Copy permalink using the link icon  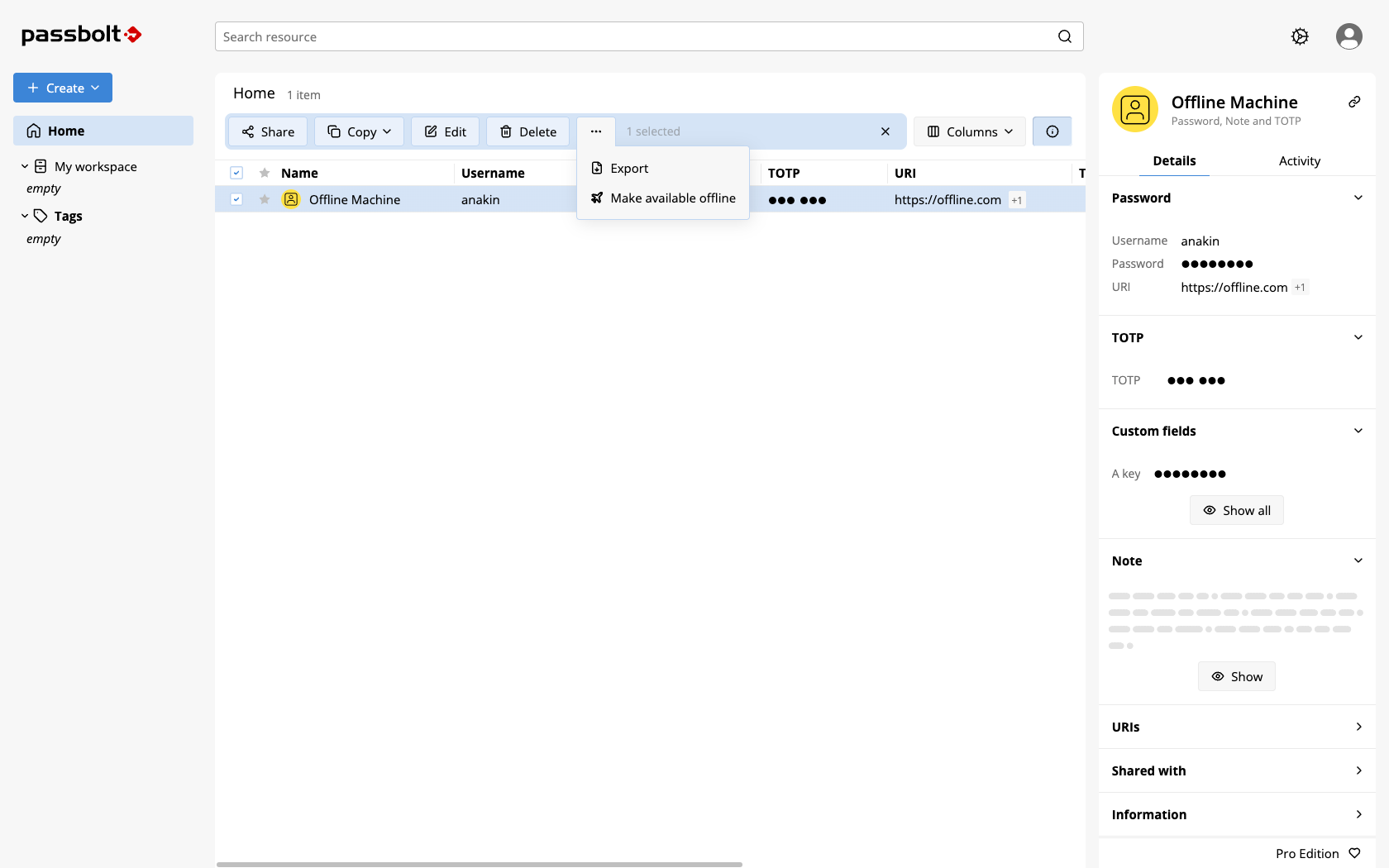click(1354, 102)
